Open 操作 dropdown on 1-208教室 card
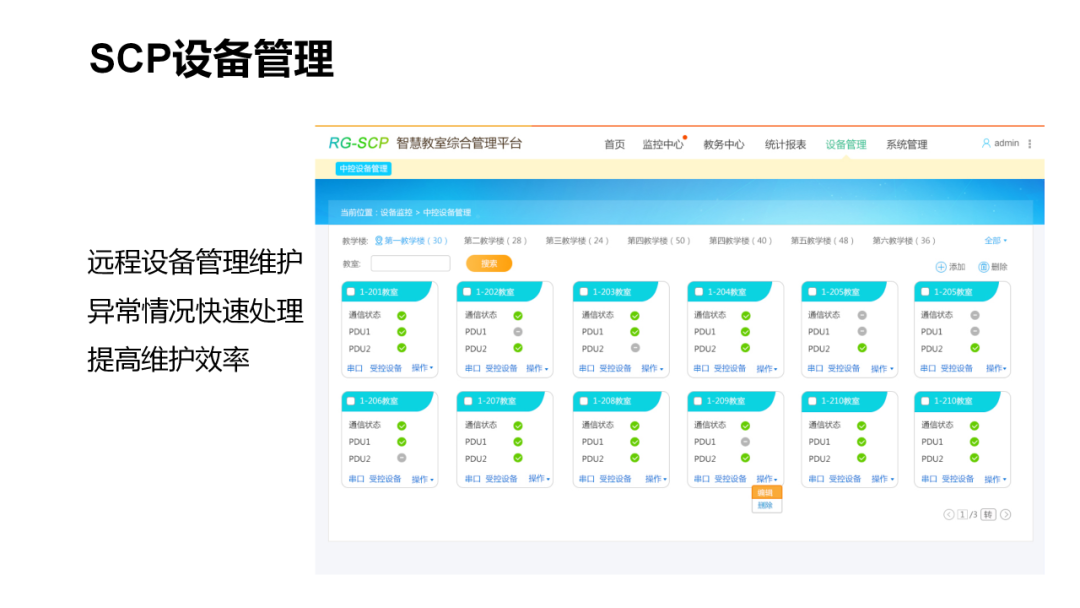 [656, 479]
